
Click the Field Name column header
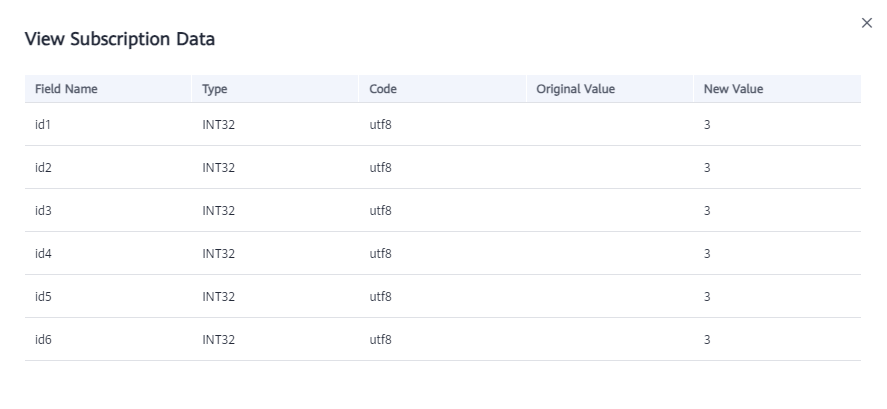(66, 89)
